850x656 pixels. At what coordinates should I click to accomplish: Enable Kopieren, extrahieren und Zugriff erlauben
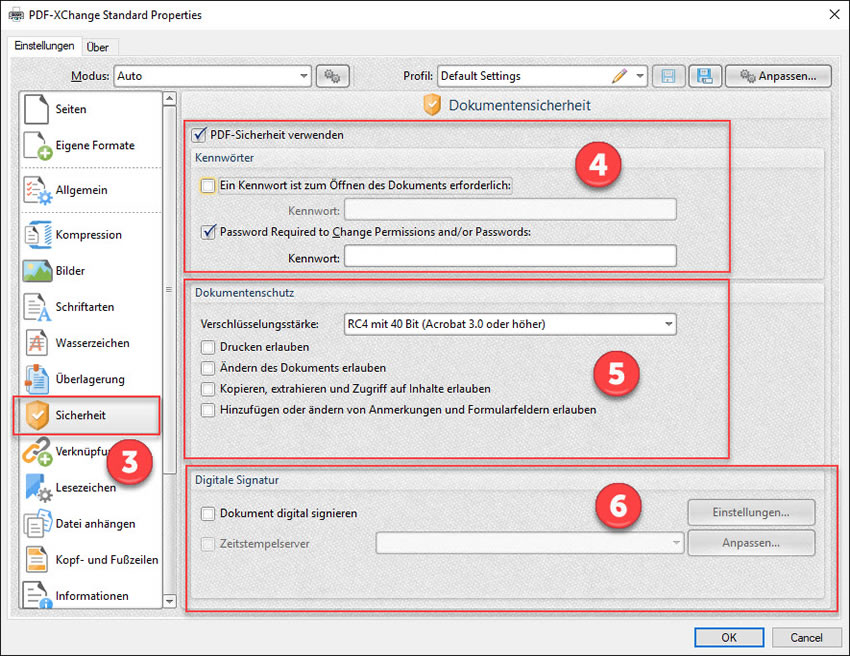pyautogui.click(x=208, y=389)
